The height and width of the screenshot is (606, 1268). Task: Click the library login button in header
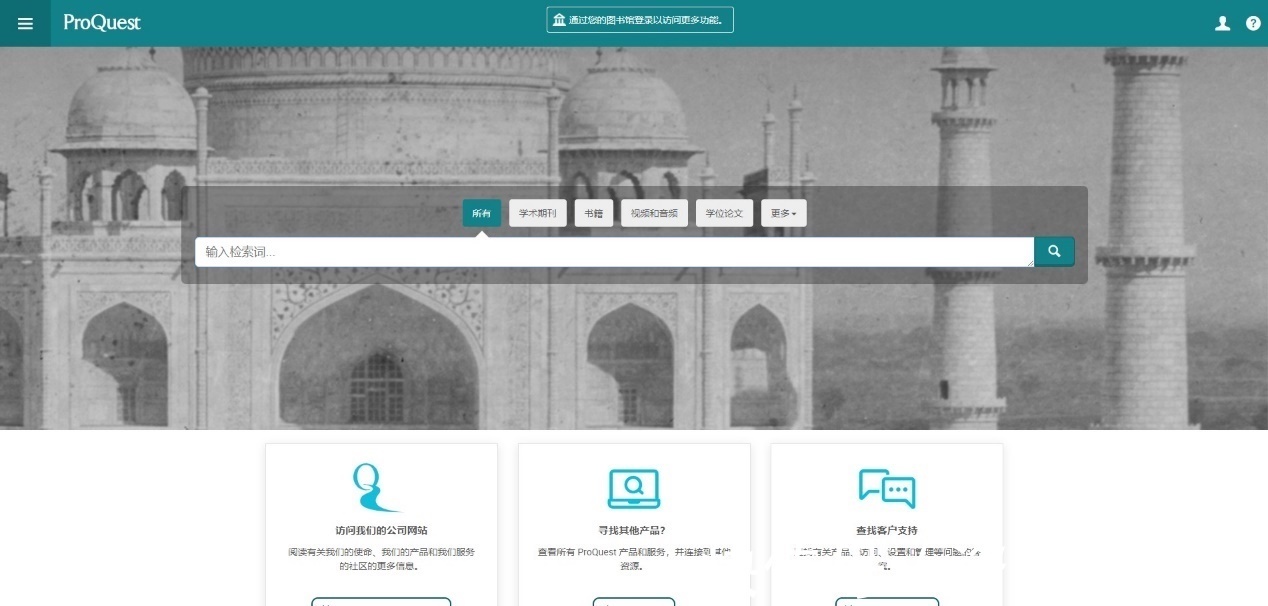[640, 20]
